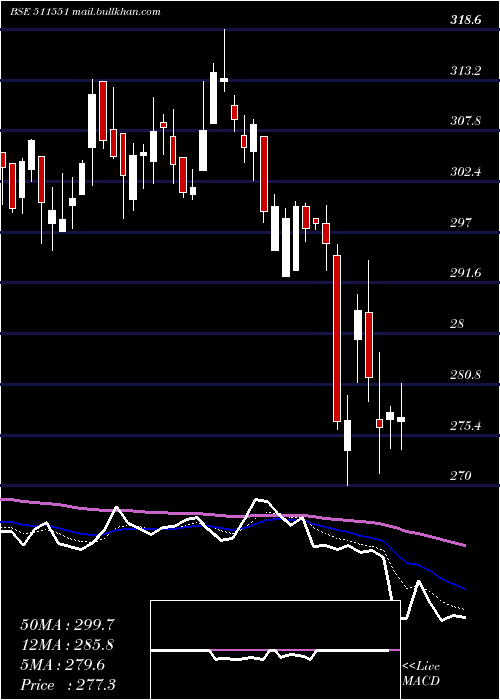Click the 50MA : 299.7 readout
The image size is (500, 700).
click(x=66, y=625)
